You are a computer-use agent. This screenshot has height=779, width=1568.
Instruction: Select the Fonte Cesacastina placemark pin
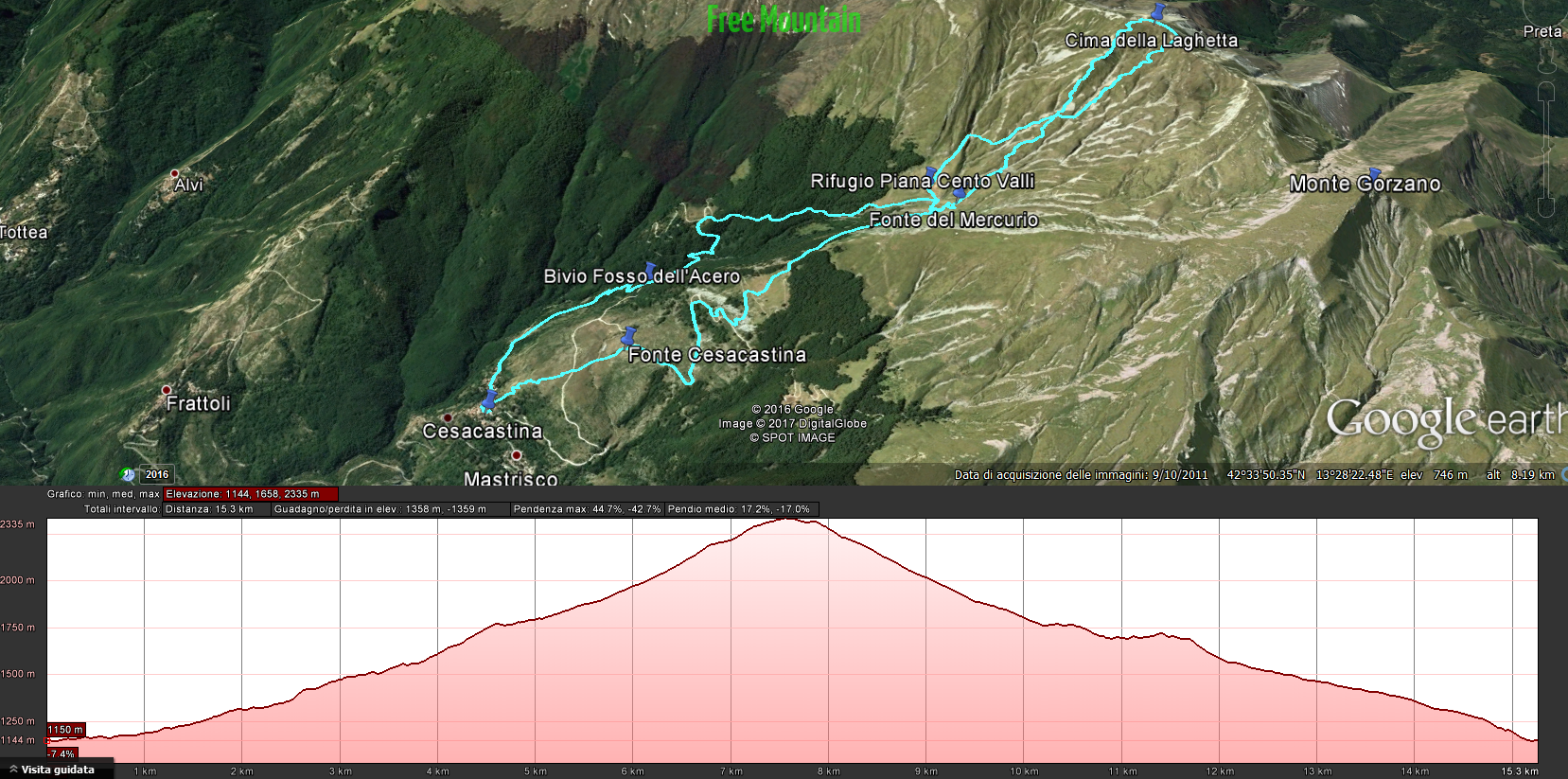[629, 336]
